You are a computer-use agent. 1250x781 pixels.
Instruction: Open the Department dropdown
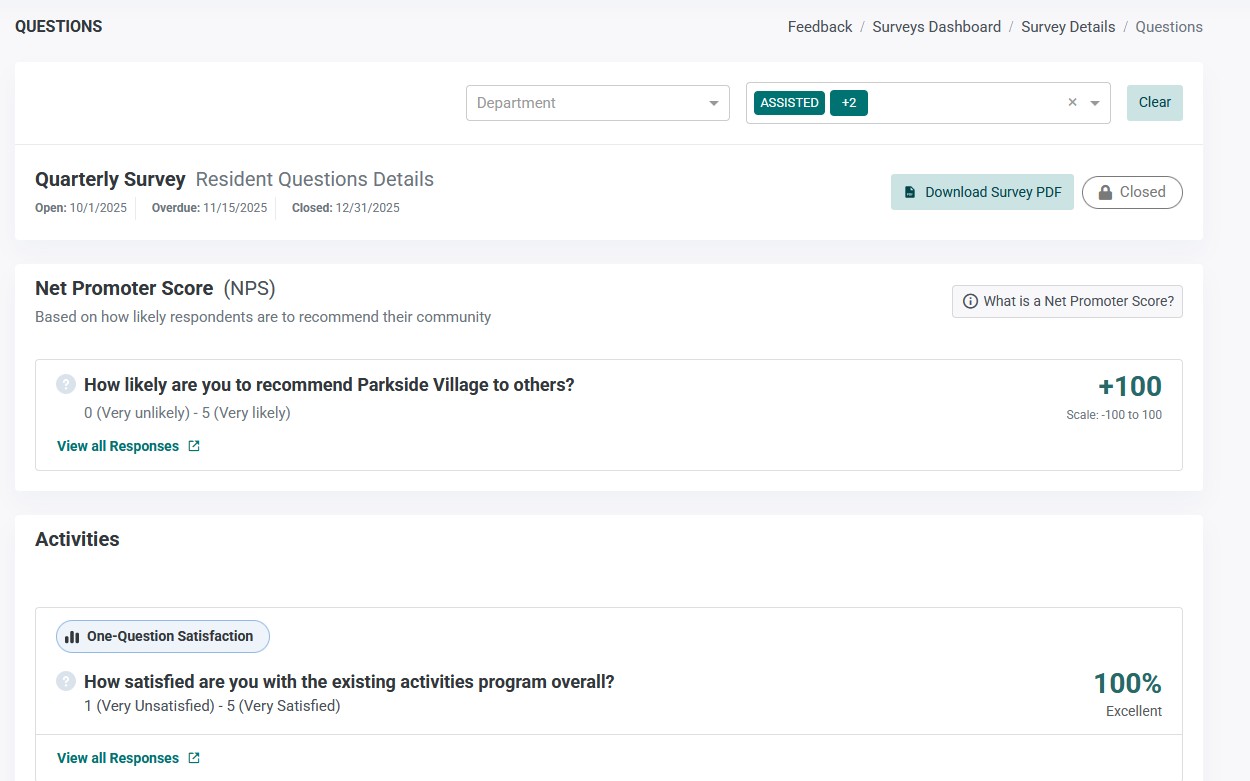click(x=598, y=103)
